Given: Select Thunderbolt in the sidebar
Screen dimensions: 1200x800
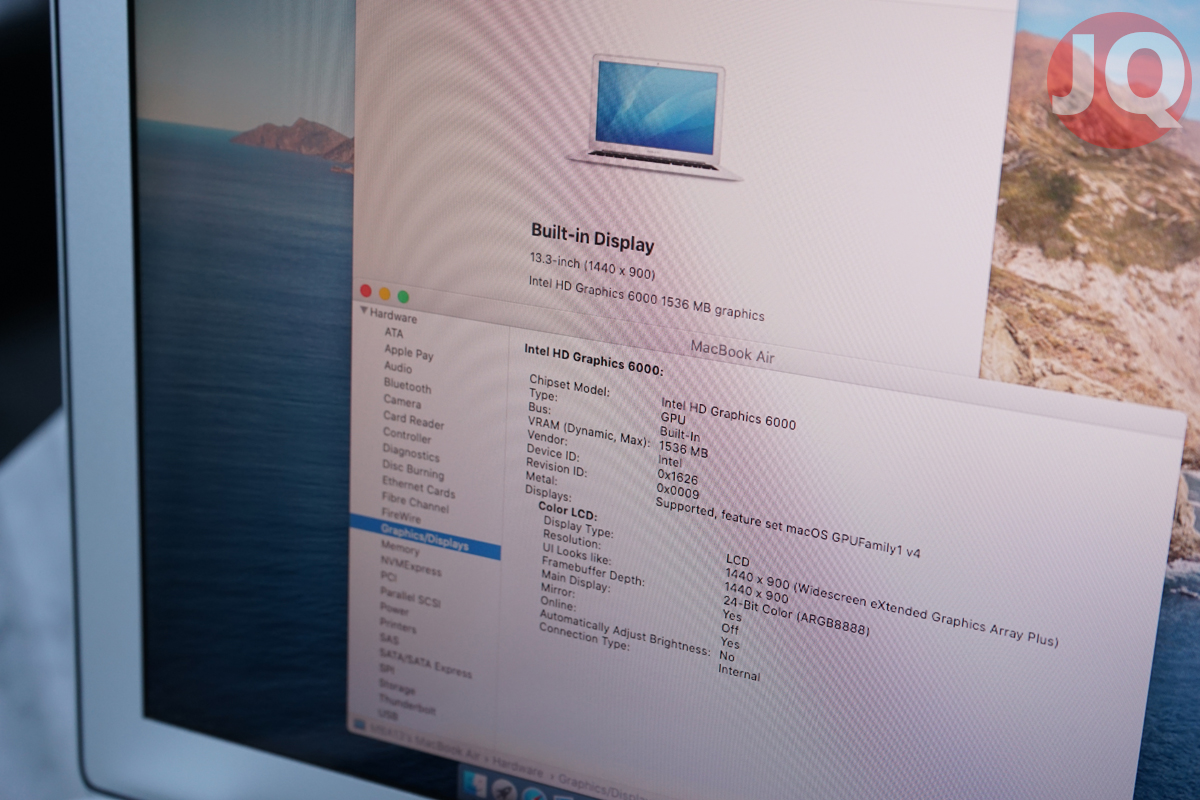Looking at the screenshot, I should (407, 704).
